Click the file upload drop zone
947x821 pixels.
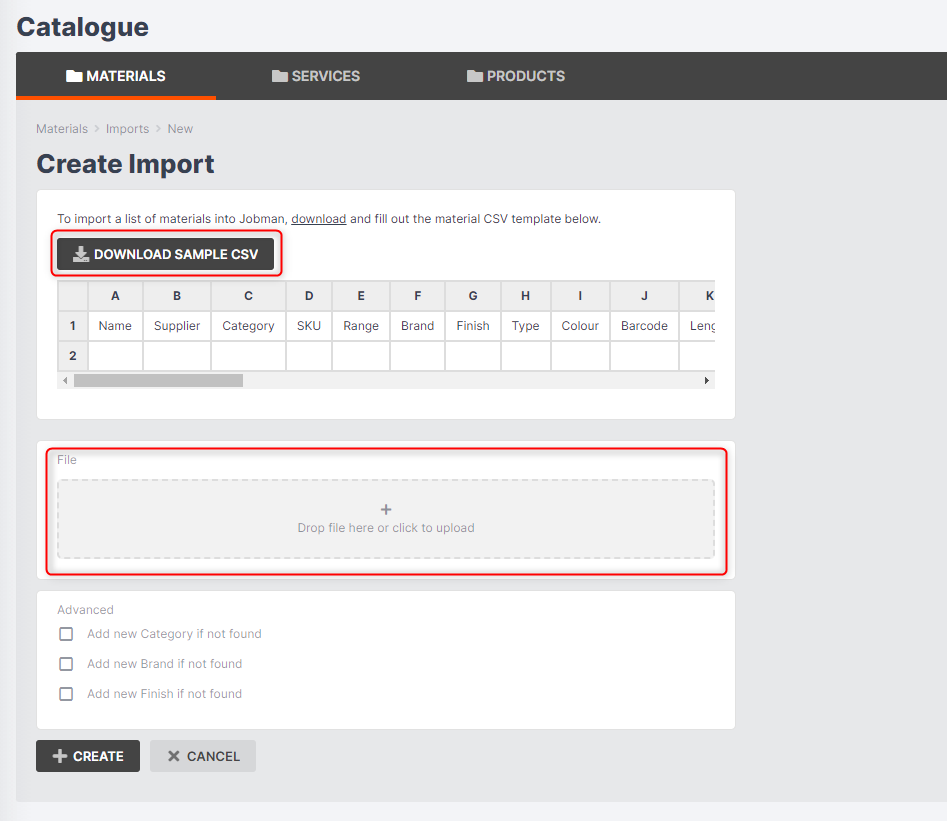click(386, 518)
